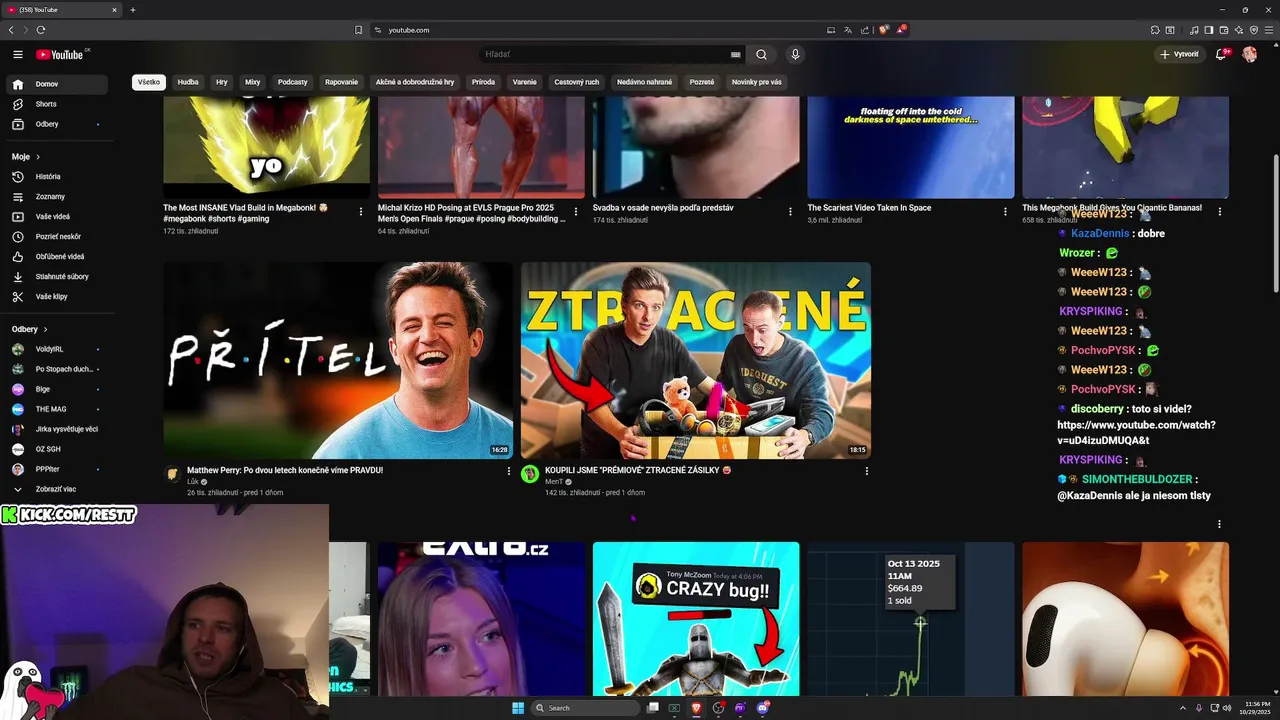The height and width of the screenshot is (720, 1280).
Task: Open a new browser tab
Action: coord(133,10)
